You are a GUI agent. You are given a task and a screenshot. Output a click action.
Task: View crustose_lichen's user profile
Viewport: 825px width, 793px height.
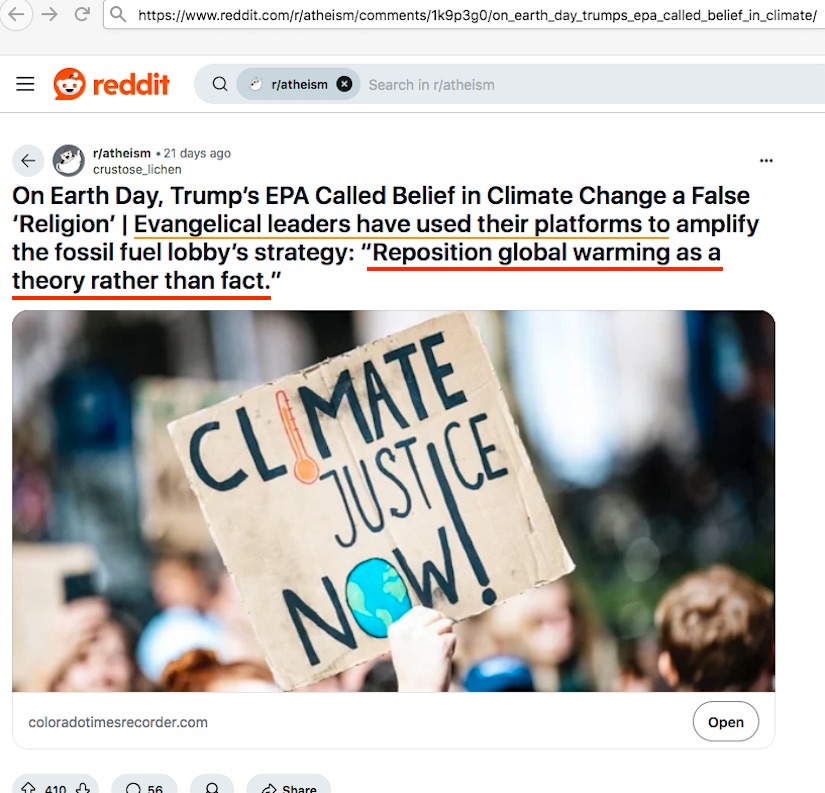pos(137,169)
